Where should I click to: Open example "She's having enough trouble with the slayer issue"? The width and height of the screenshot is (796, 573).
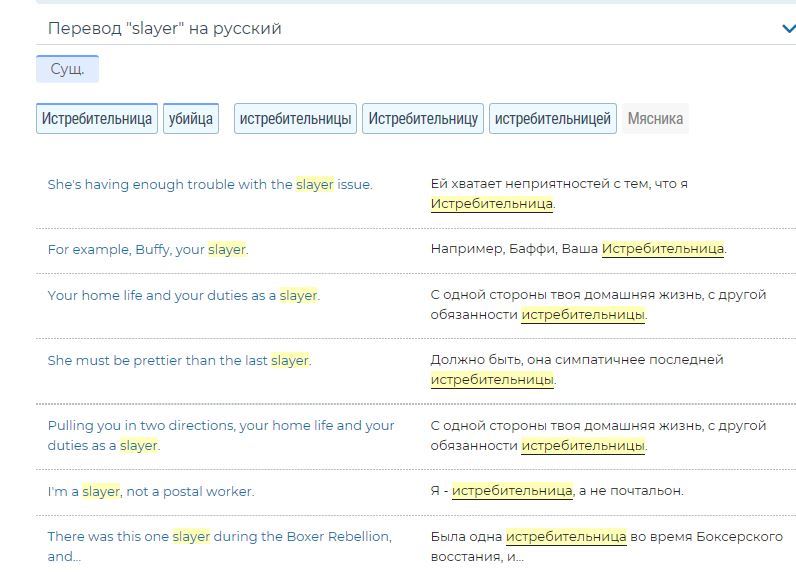pyautogui.click(x=210, y=184)
